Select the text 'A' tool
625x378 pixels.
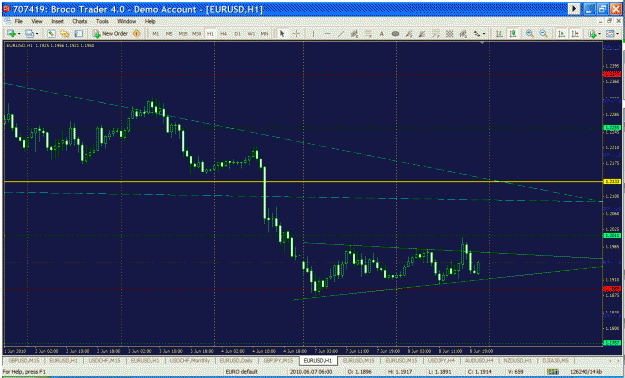tap(381, 34)
